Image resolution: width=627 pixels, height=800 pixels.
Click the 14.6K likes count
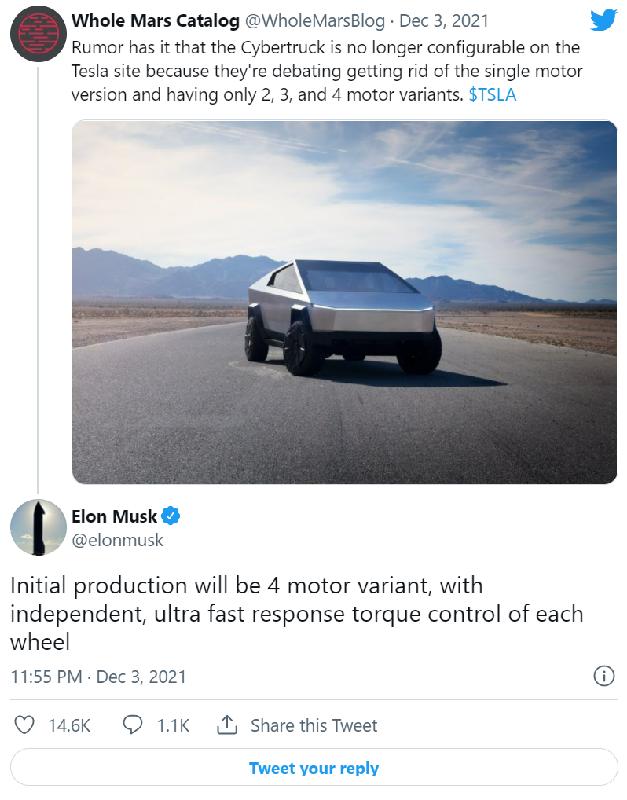70,725
